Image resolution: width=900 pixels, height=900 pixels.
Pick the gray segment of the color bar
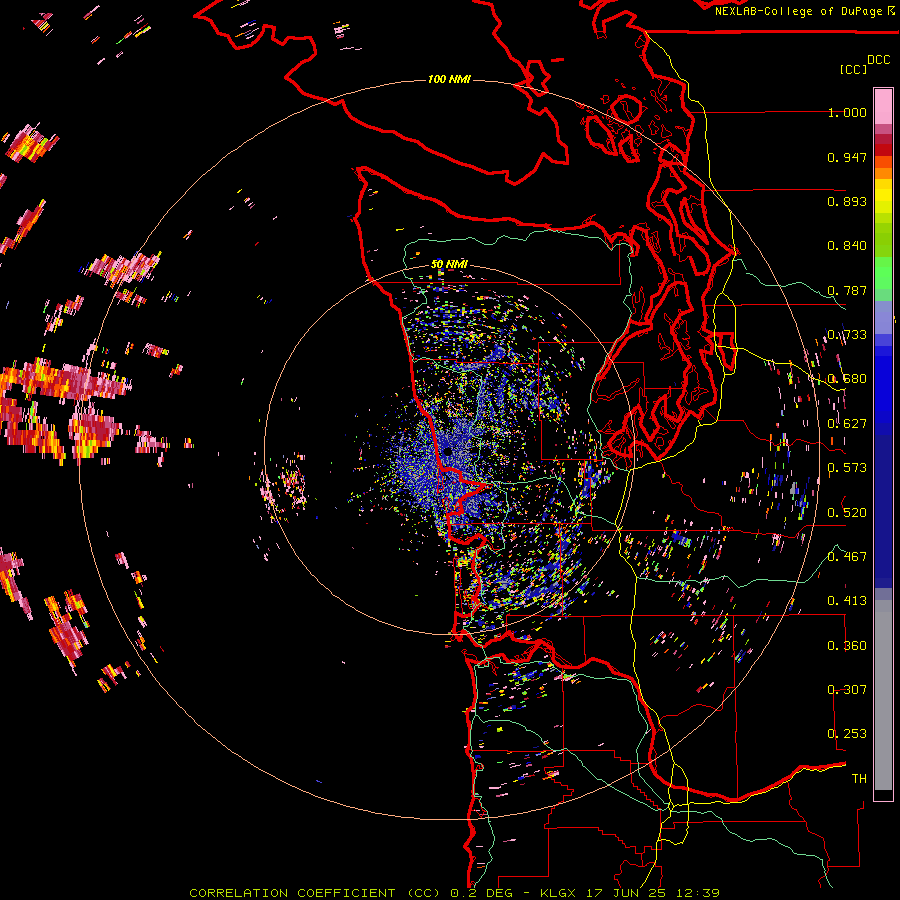(x=883, y=695)
